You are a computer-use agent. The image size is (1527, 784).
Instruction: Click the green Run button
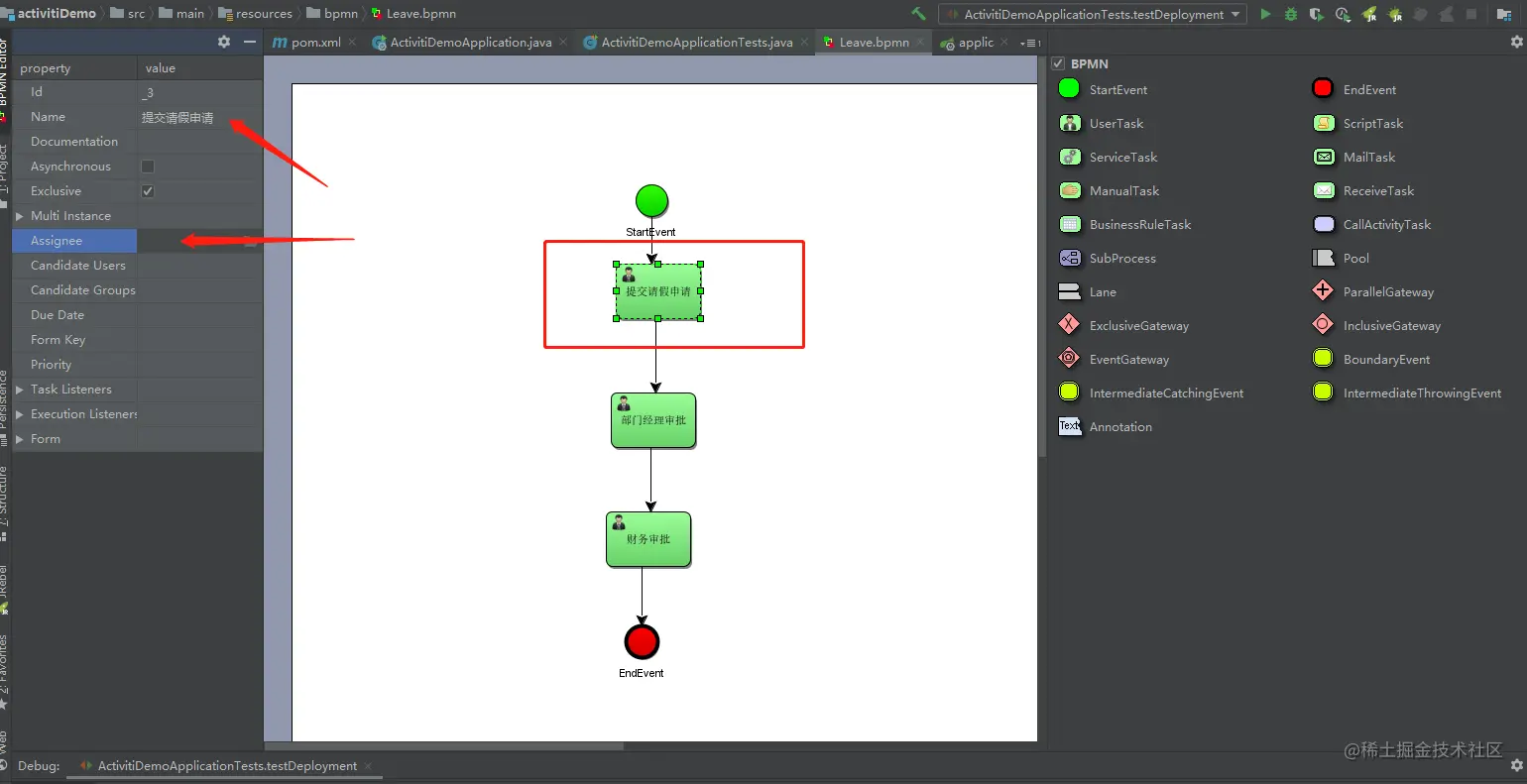pyautogui.click(x=1265, y=14)
